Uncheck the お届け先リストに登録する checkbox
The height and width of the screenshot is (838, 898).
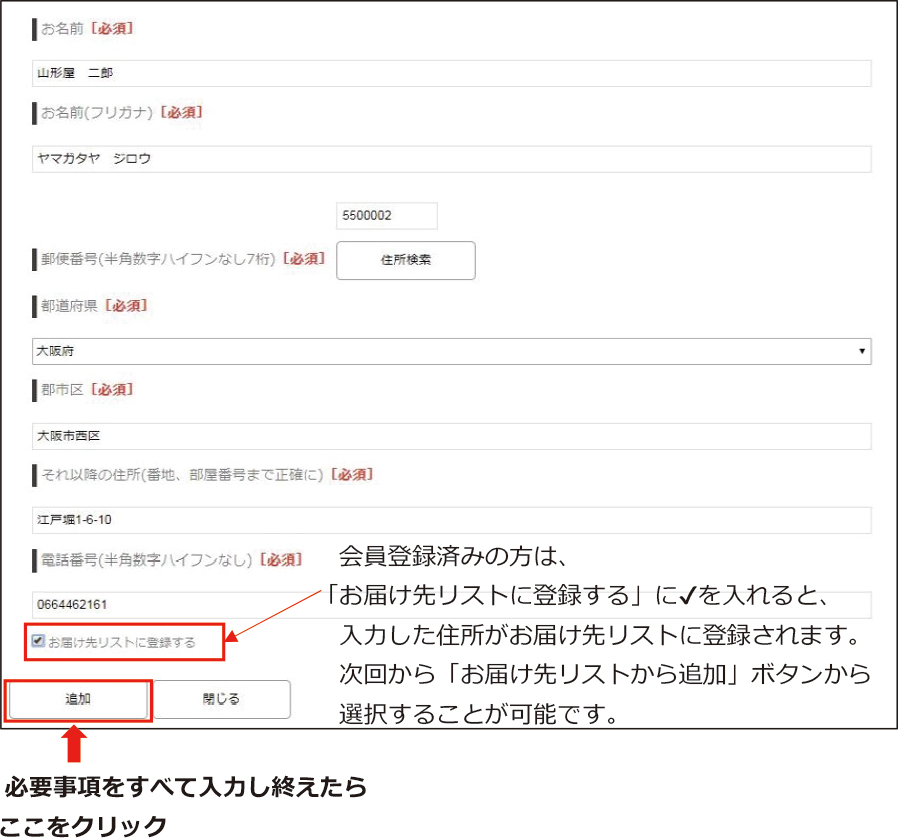point(38,641)
